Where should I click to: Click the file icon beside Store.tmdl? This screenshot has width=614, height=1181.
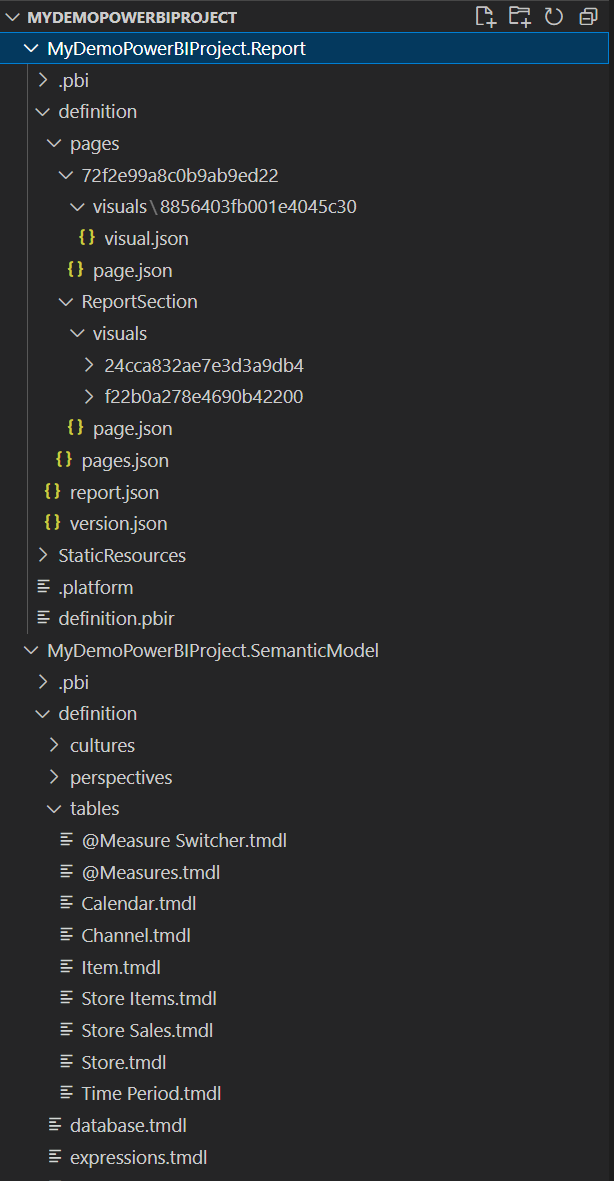click(66, 1061)
